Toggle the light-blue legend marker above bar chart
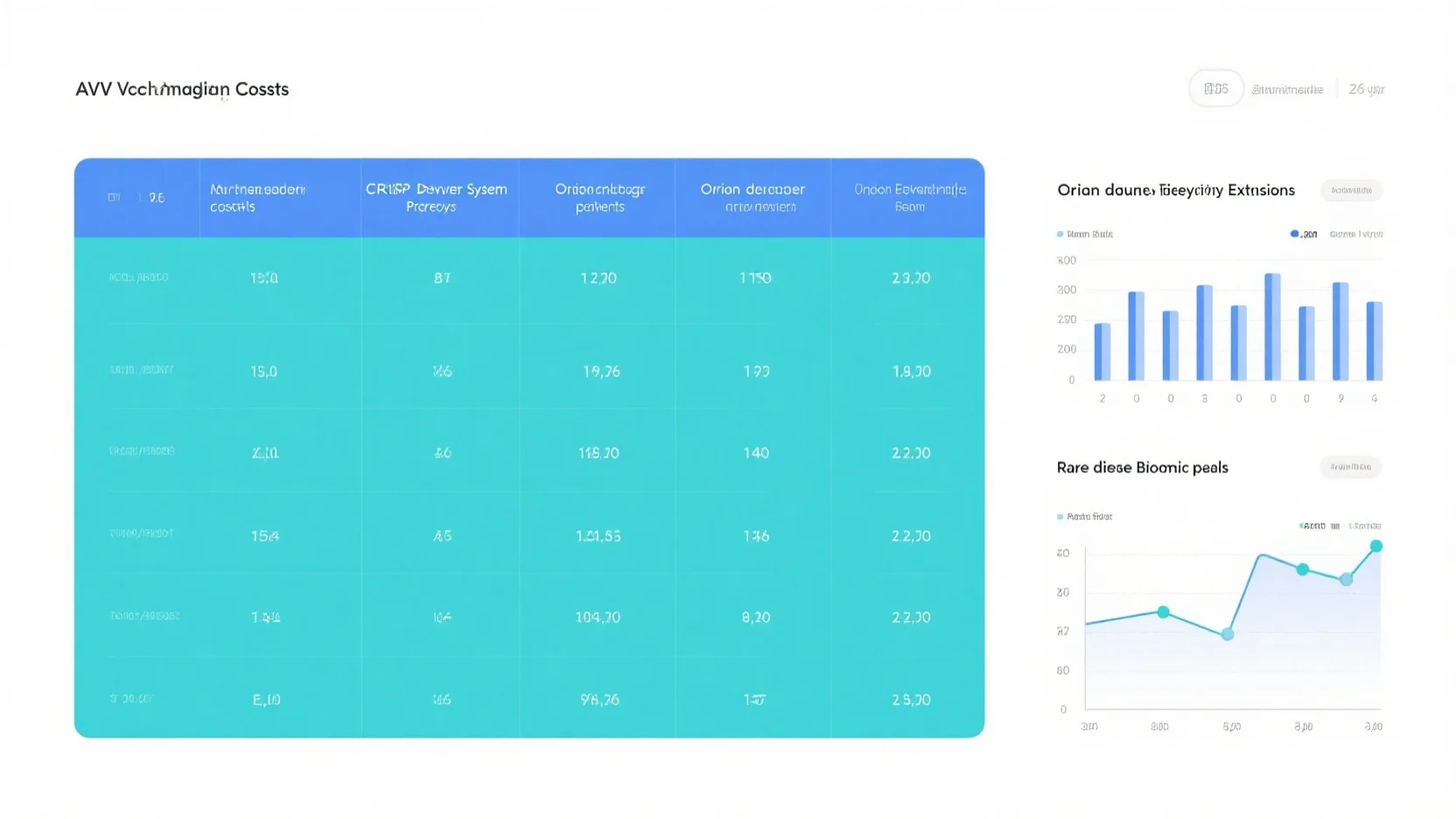This screenshot has height=819, width=1456. (1060, 234)
